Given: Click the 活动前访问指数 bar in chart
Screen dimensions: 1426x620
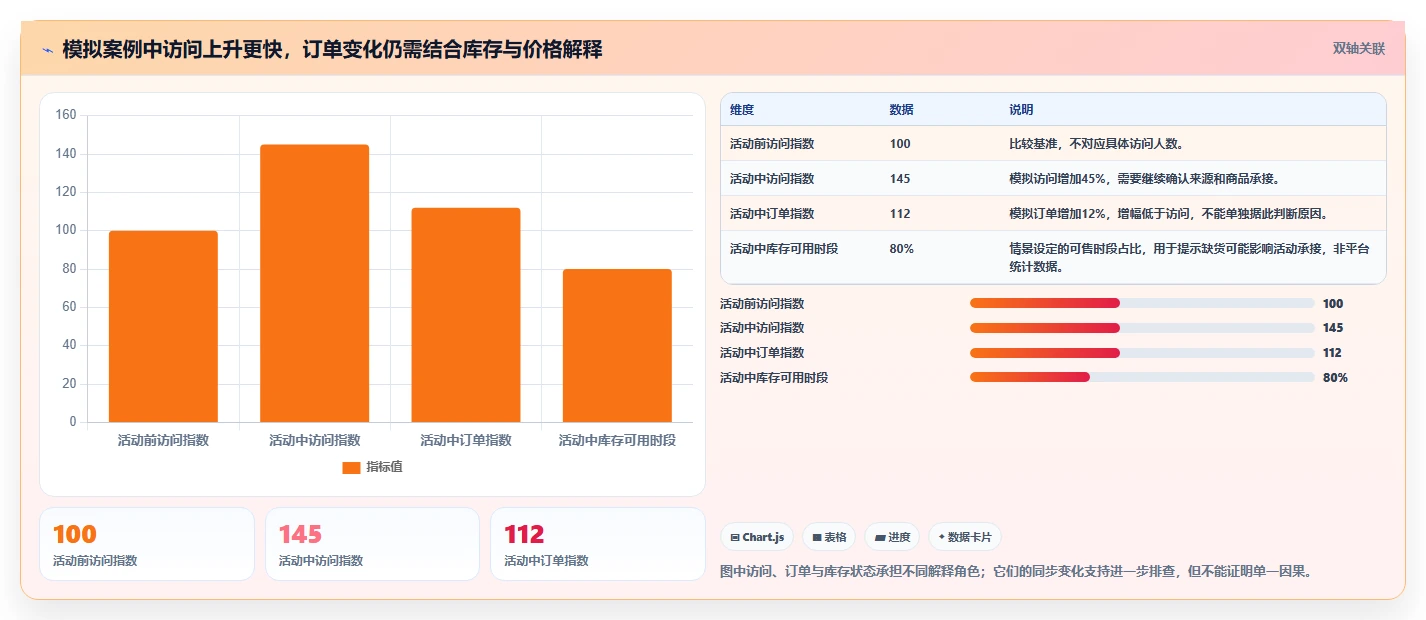Looking at the screenshot, I should coord(163,326).
